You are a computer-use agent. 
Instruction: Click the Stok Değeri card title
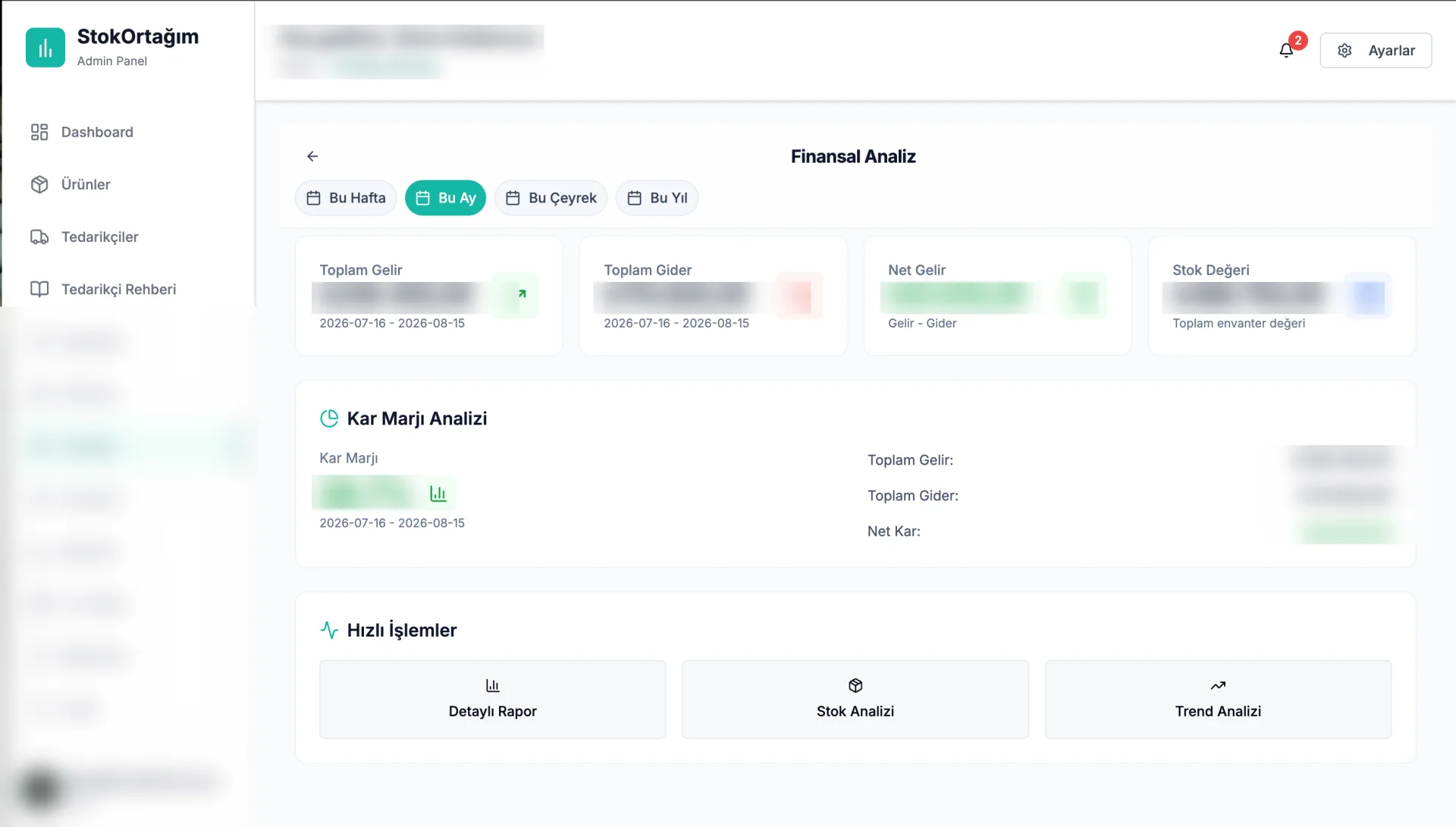coord(1211,270)
